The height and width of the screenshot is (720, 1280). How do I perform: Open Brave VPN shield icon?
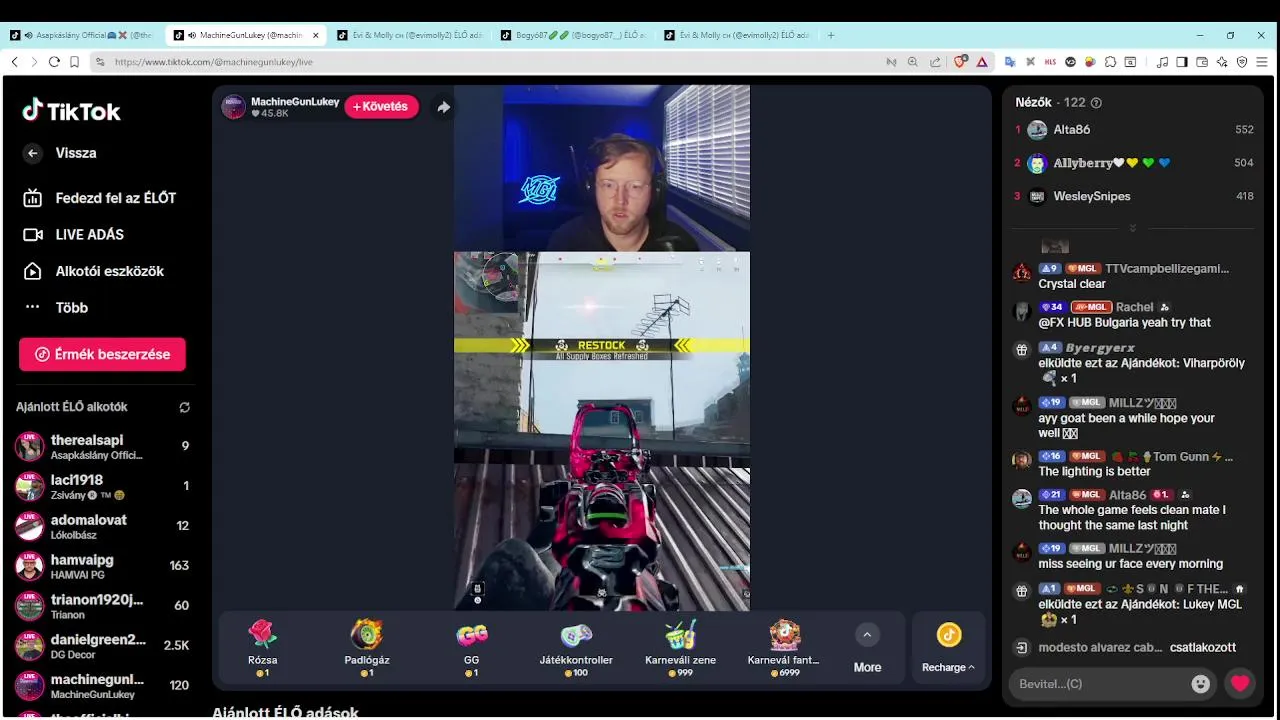[1242, 62]
